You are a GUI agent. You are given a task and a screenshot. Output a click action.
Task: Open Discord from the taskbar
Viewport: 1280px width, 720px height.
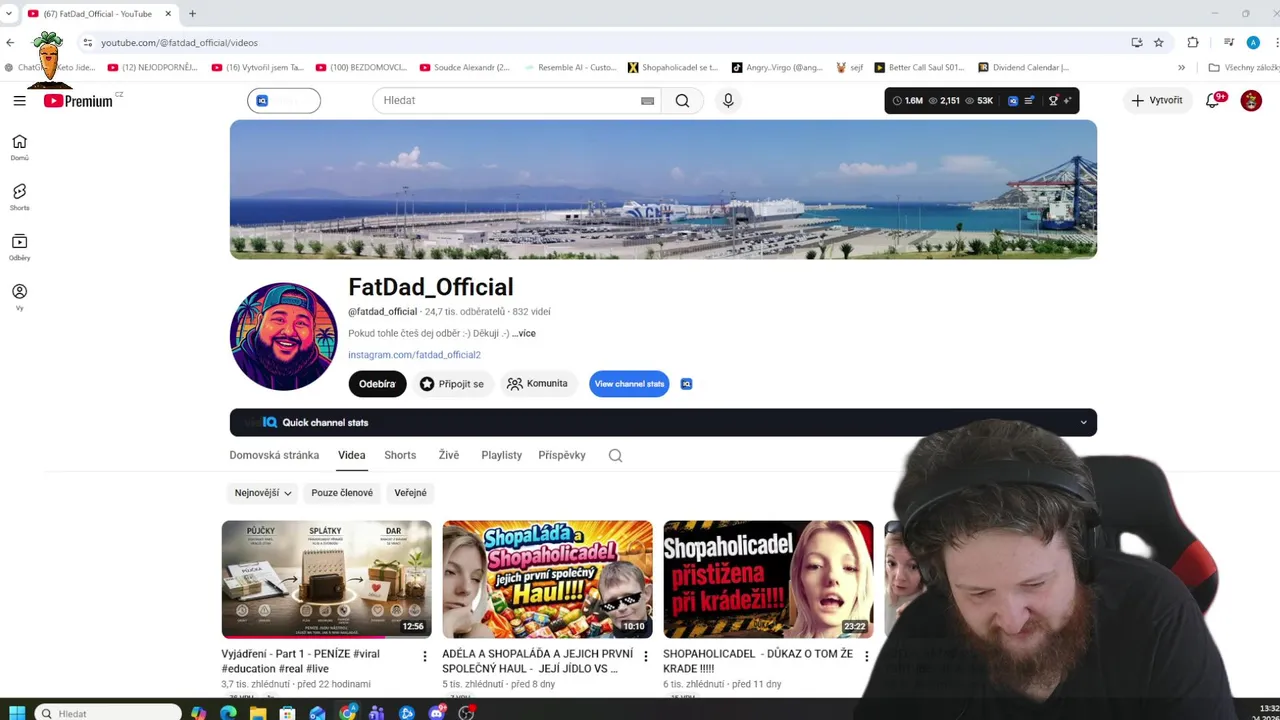pos(437,713)
